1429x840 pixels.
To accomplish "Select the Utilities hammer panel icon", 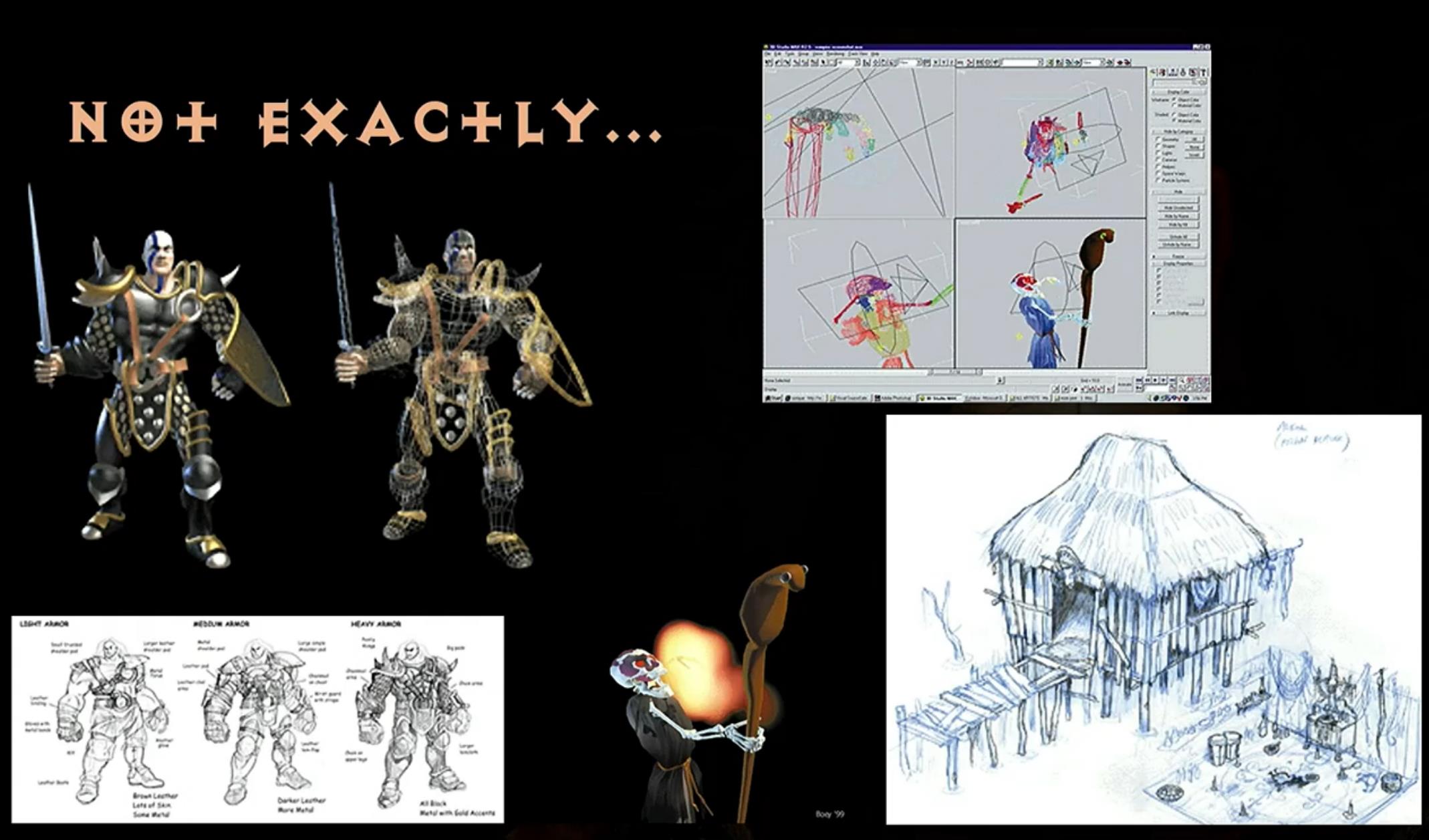I will tap(1203, 72).
